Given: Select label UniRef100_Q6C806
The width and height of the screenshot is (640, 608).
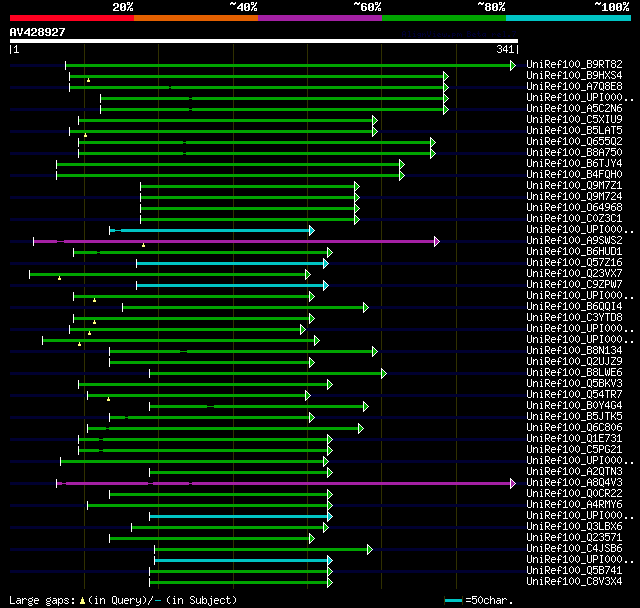Looking at the screenshot, I should 574,428.
